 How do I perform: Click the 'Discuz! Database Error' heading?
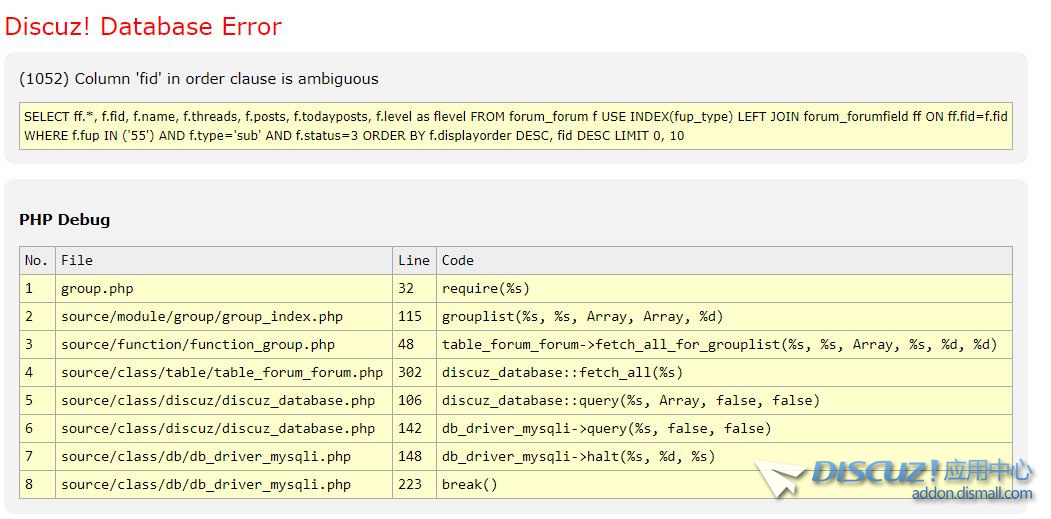click(x=143, y=27)
